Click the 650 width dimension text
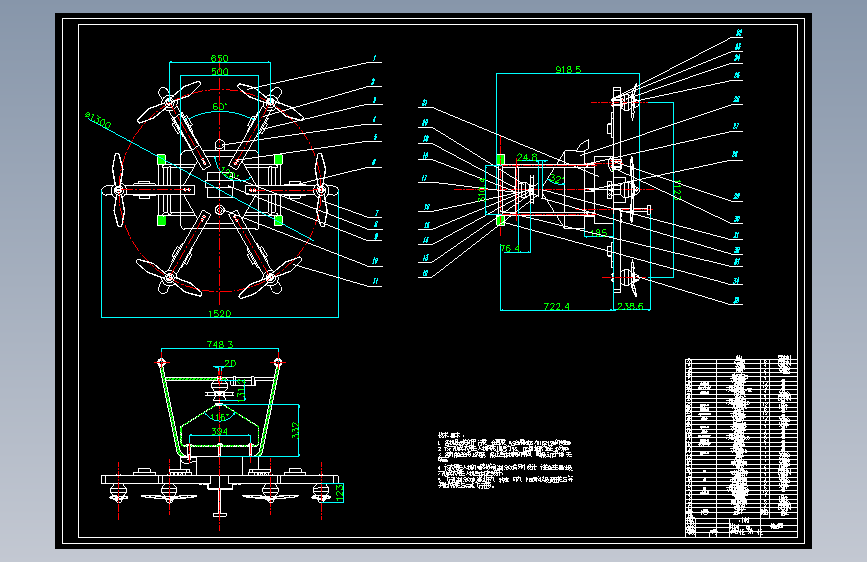867x562 pixels. click(x=220, y=58)
